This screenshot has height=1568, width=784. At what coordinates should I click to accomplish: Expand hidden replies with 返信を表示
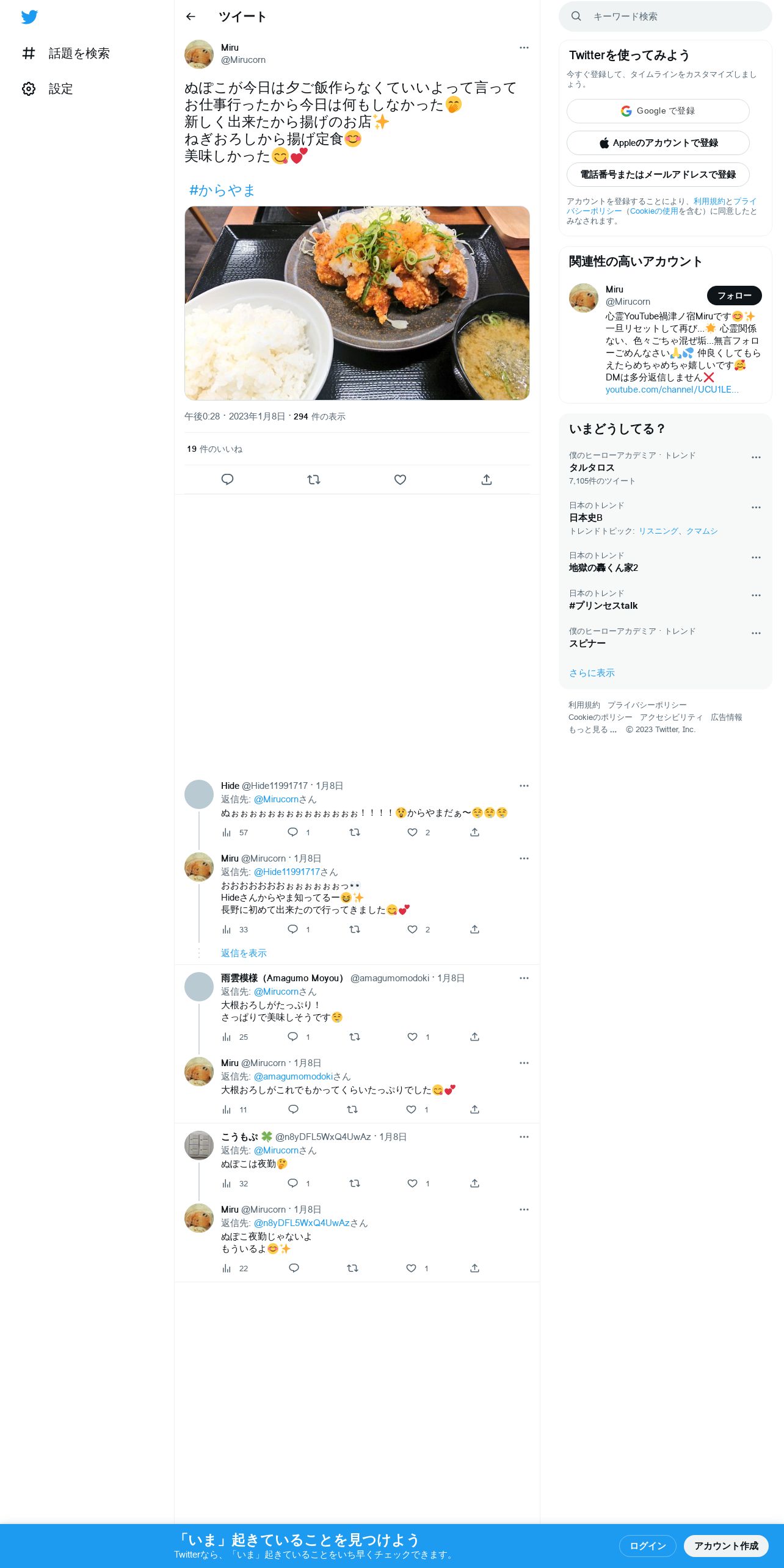click(244, 953)
